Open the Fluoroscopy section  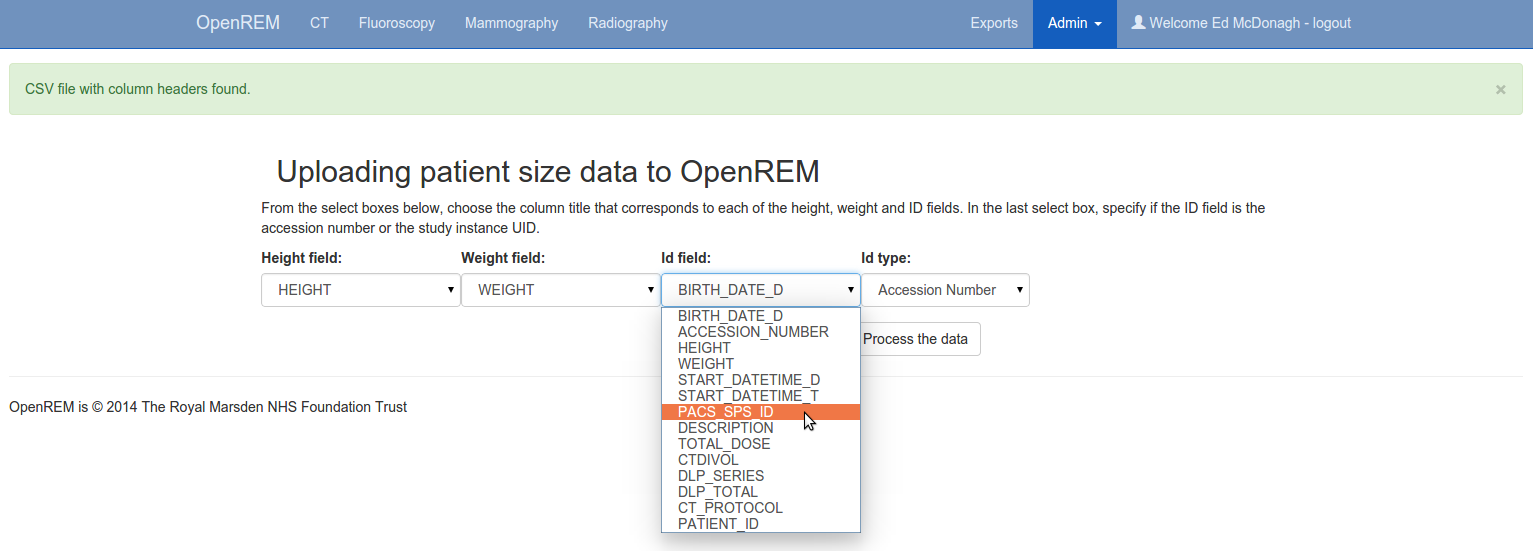(397, 23)
